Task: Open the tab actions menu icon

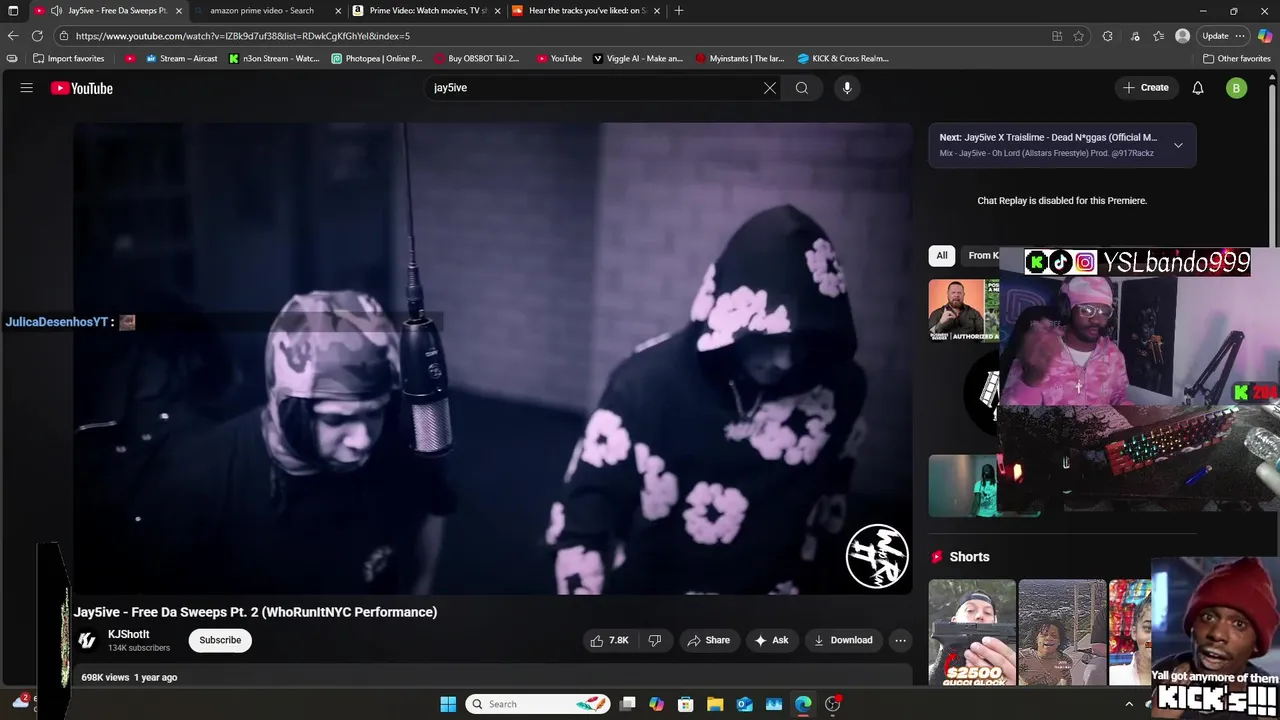Action: (x=13, y=11)
